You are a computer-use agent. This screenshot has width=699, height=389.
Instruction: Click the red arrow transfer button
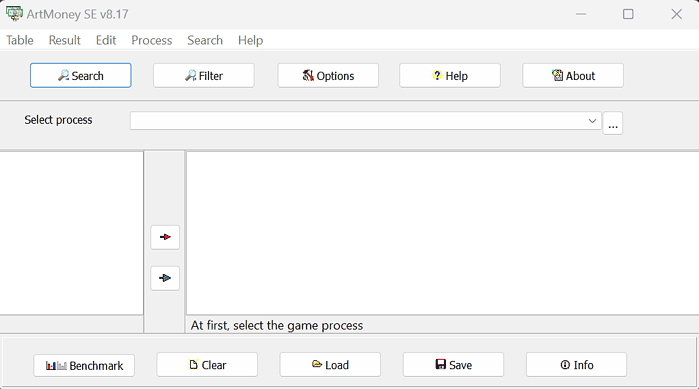[165, 237]
